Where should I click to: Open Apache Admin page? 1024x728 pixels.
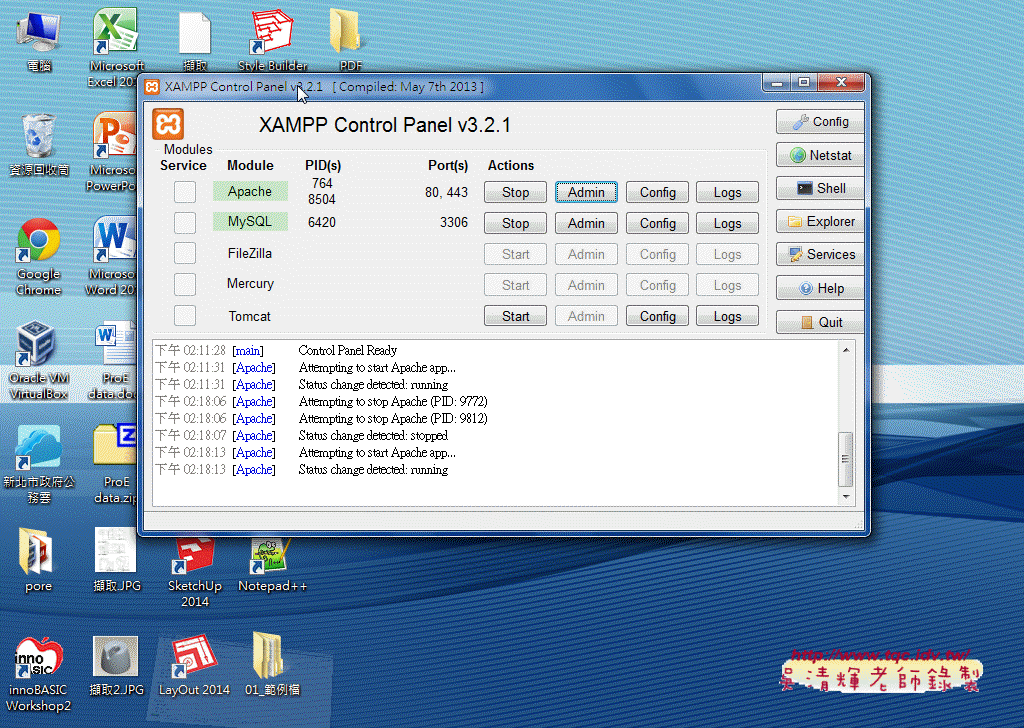(x=586, y=193)
